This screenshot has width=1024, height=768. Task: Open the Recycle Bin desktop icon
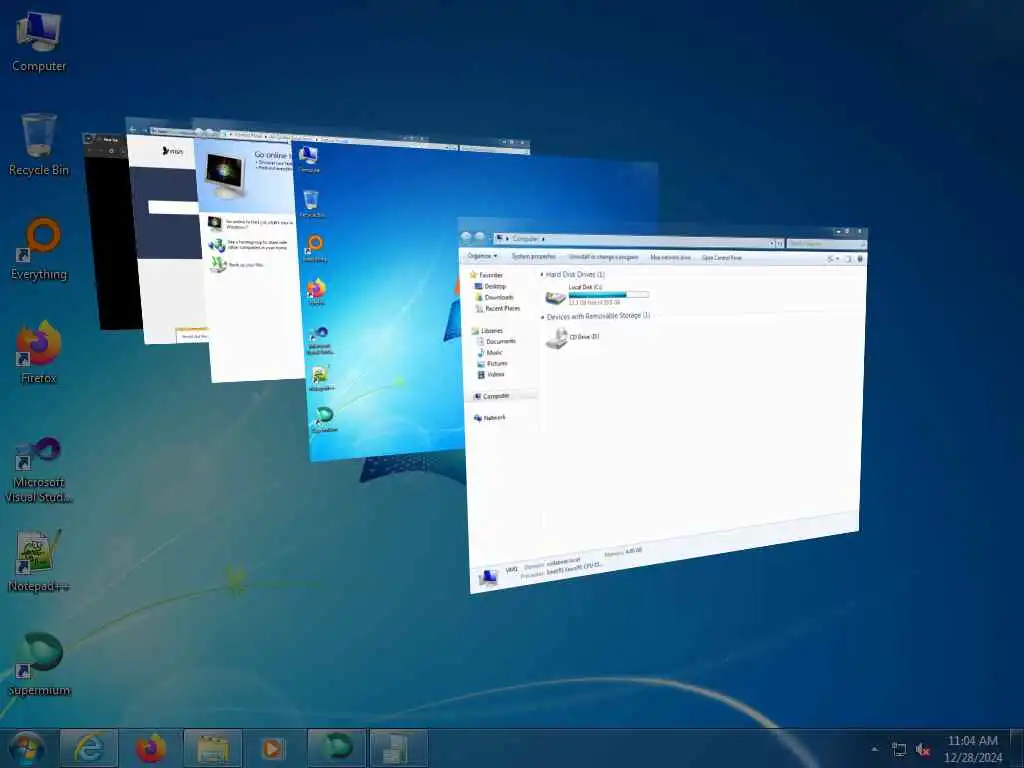coord(39,145)
